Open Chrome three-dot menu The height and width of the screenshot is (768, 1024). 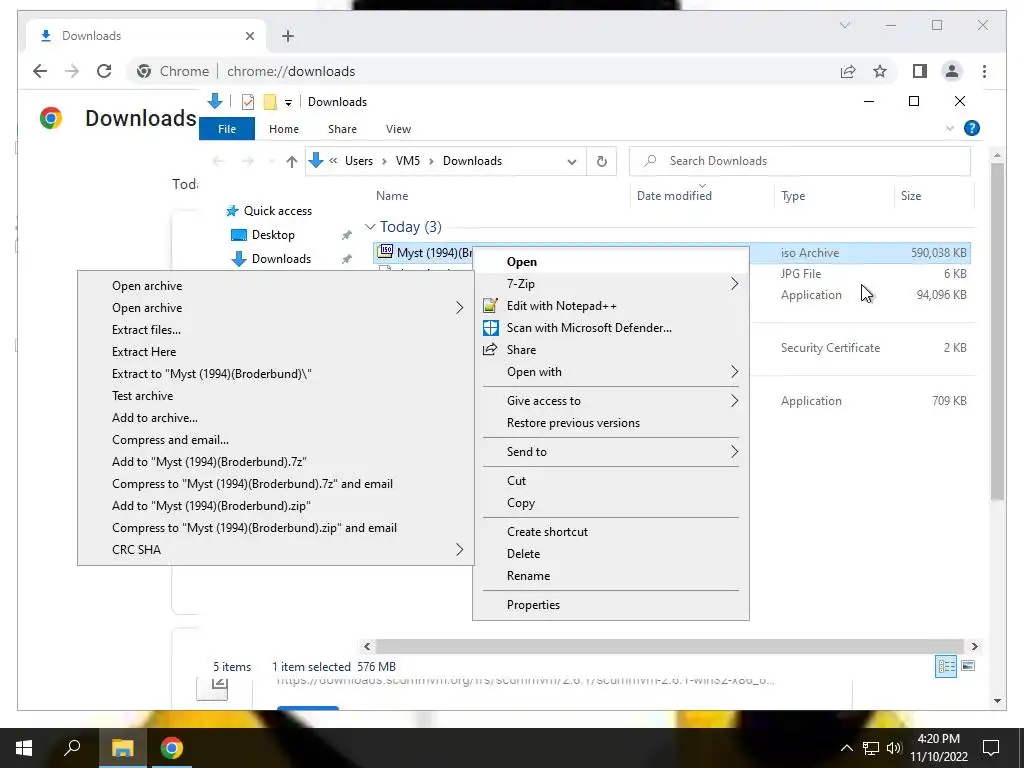coord(984,71)
